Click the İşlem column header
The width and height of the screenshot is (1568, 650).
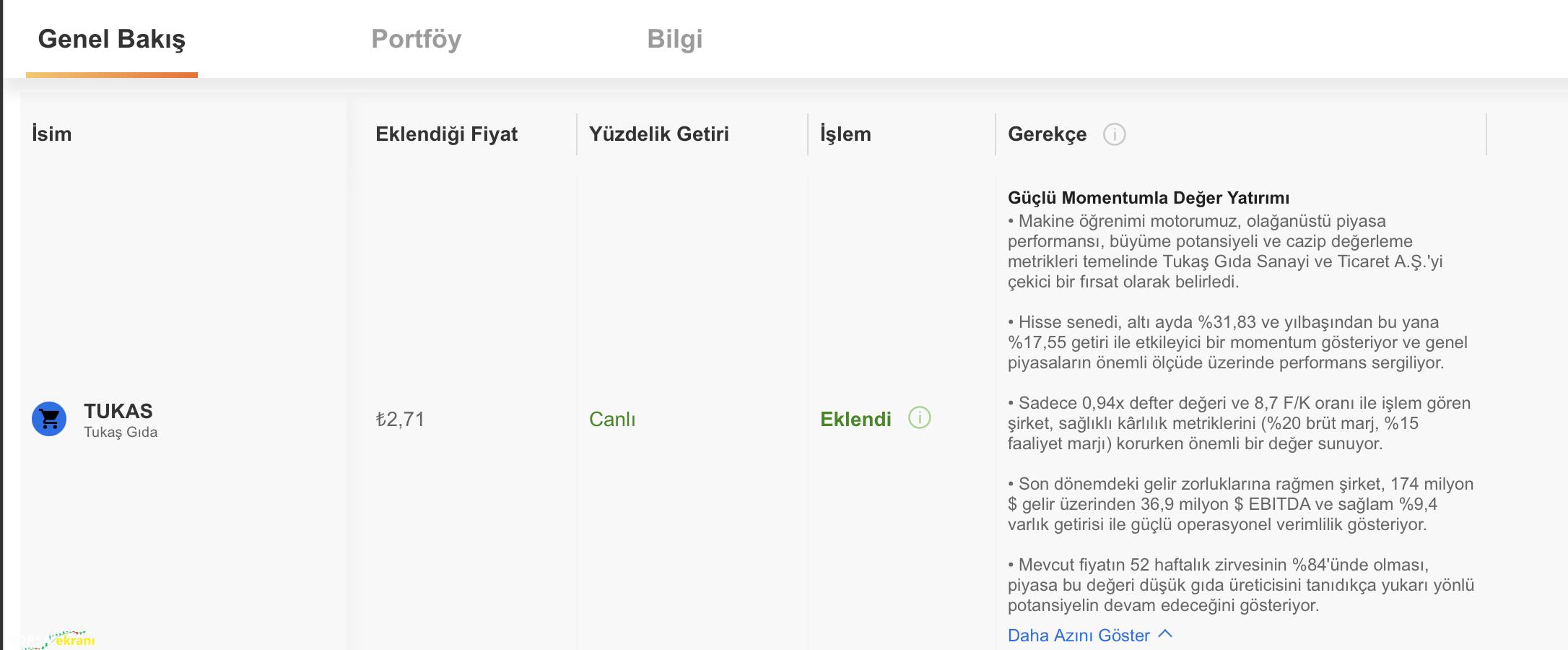(845, 134)
